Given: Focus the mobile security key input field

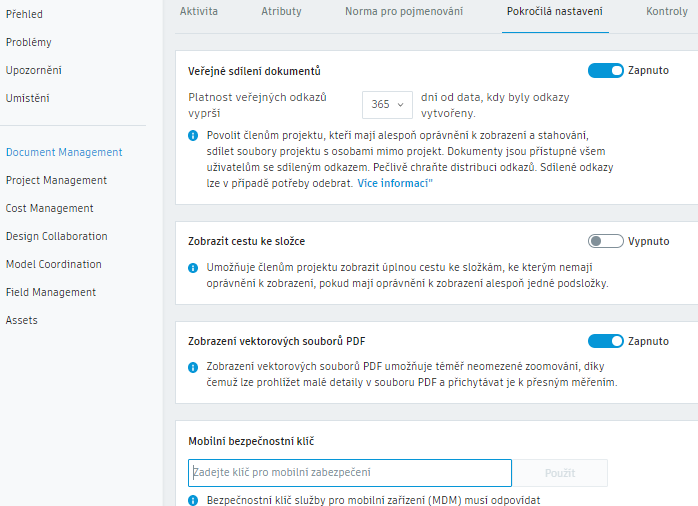Looking at the screenshot, I should (349, 472).
